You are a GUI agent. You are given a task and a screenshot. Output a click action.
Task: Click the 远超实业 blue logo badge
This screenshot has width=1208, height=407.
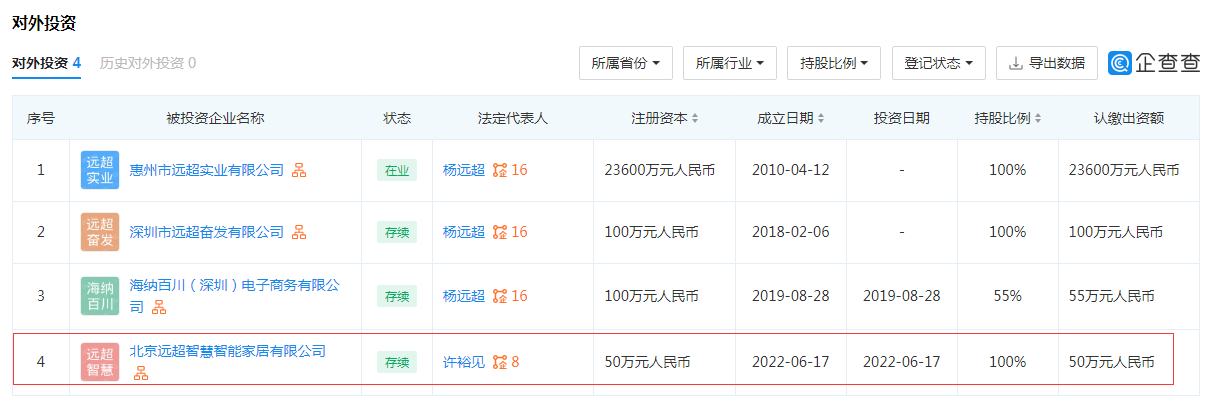pos(100,170)
